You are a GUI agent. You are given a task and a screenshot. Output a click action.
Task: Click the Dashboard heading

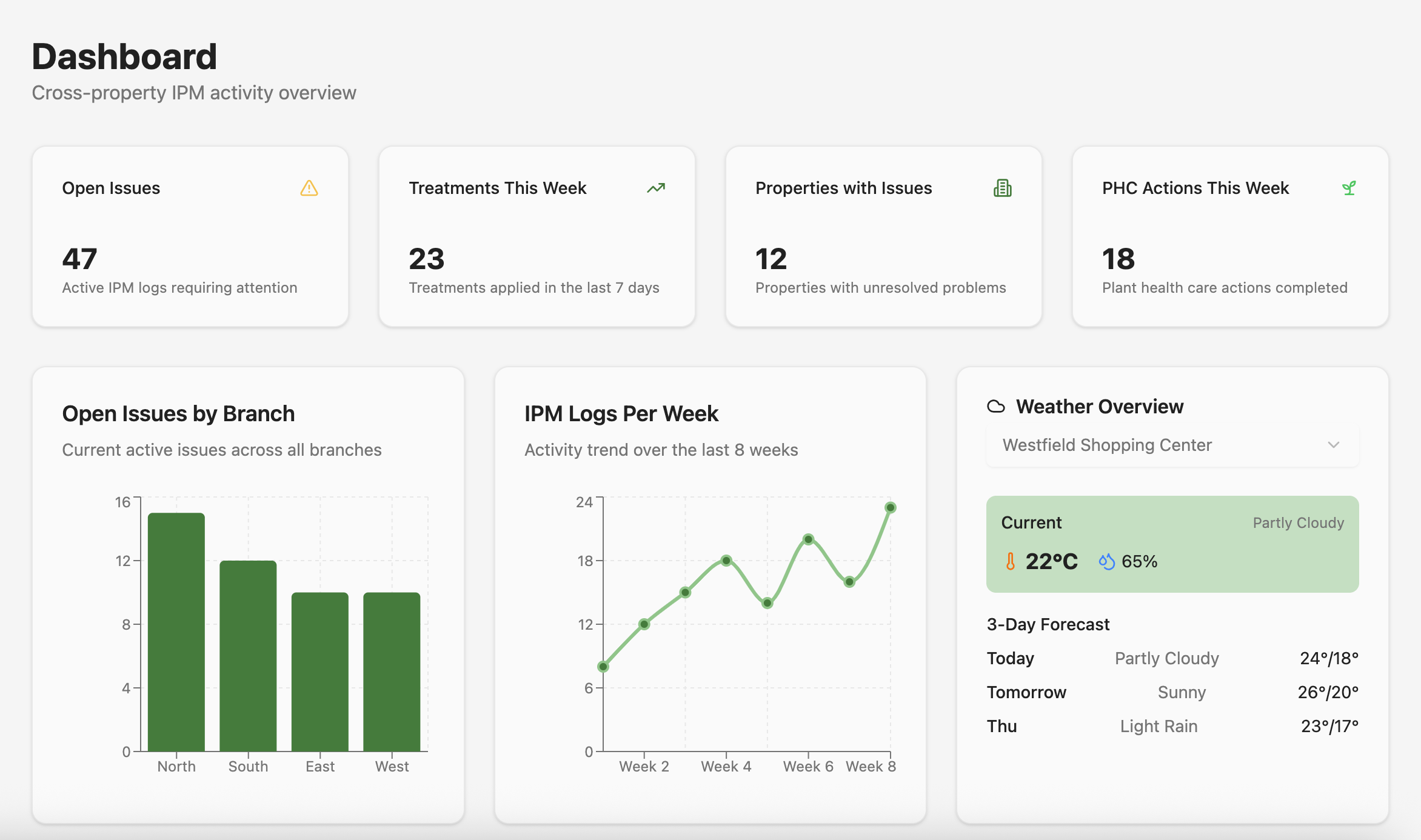point(124,56)
